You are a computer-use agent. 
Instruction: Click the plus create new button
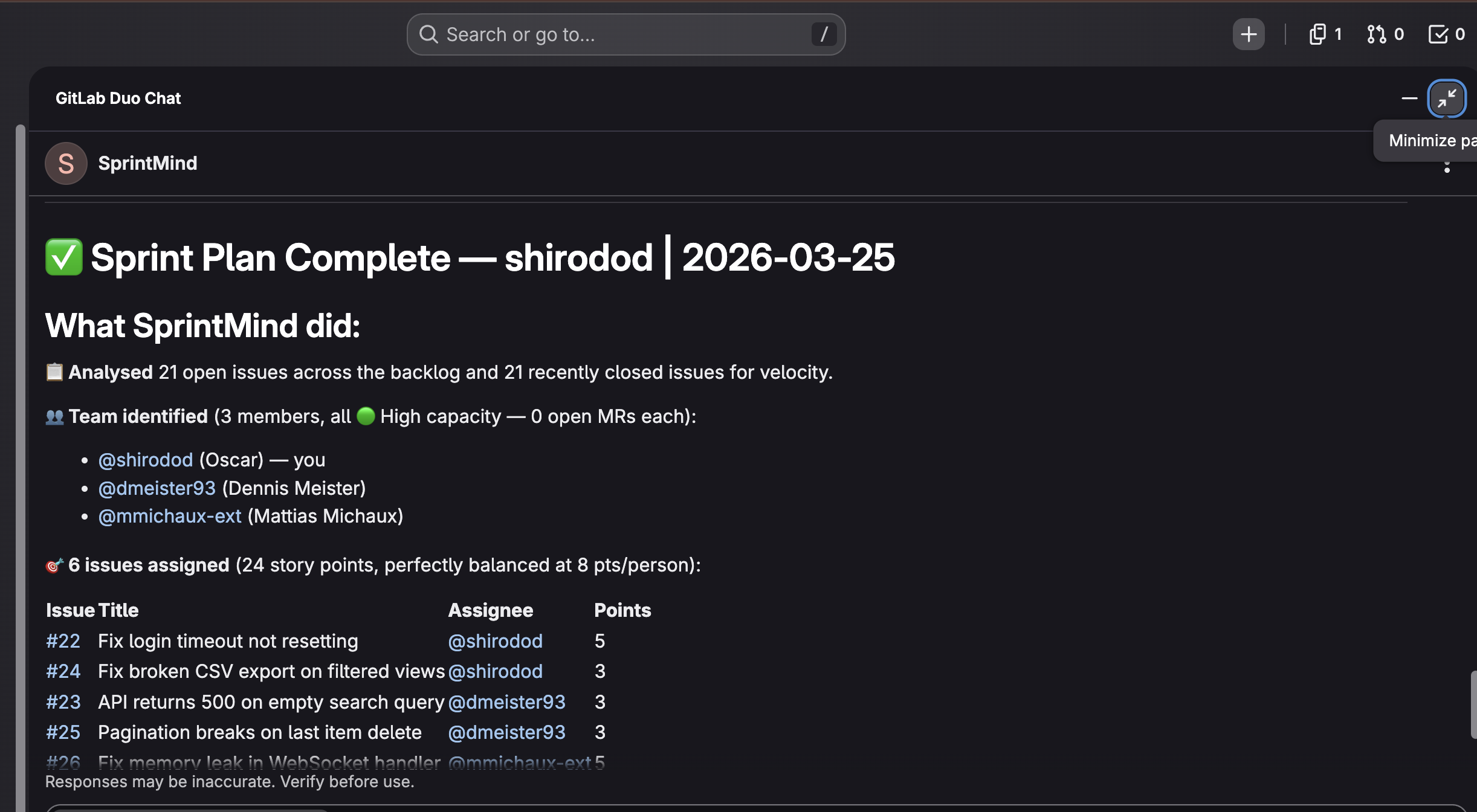point(1249,34)
